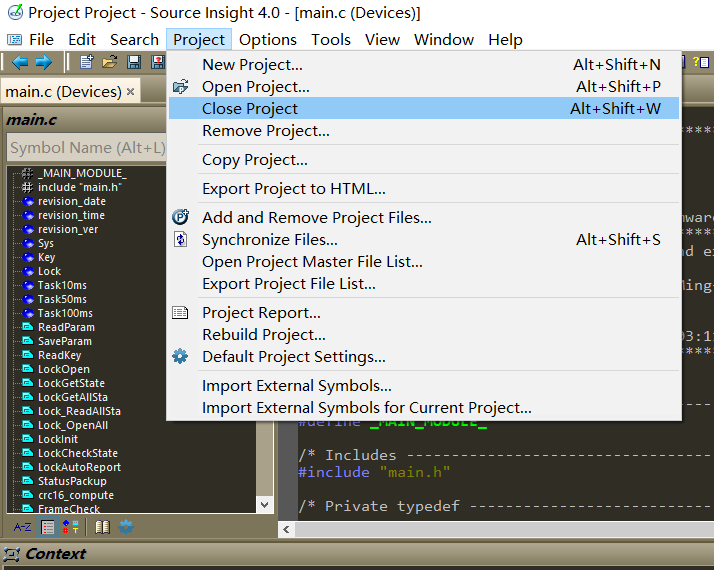Open the File menu
Image resolution: width=714 pixels, height=570 pixels.
click(x=41, y=40)
